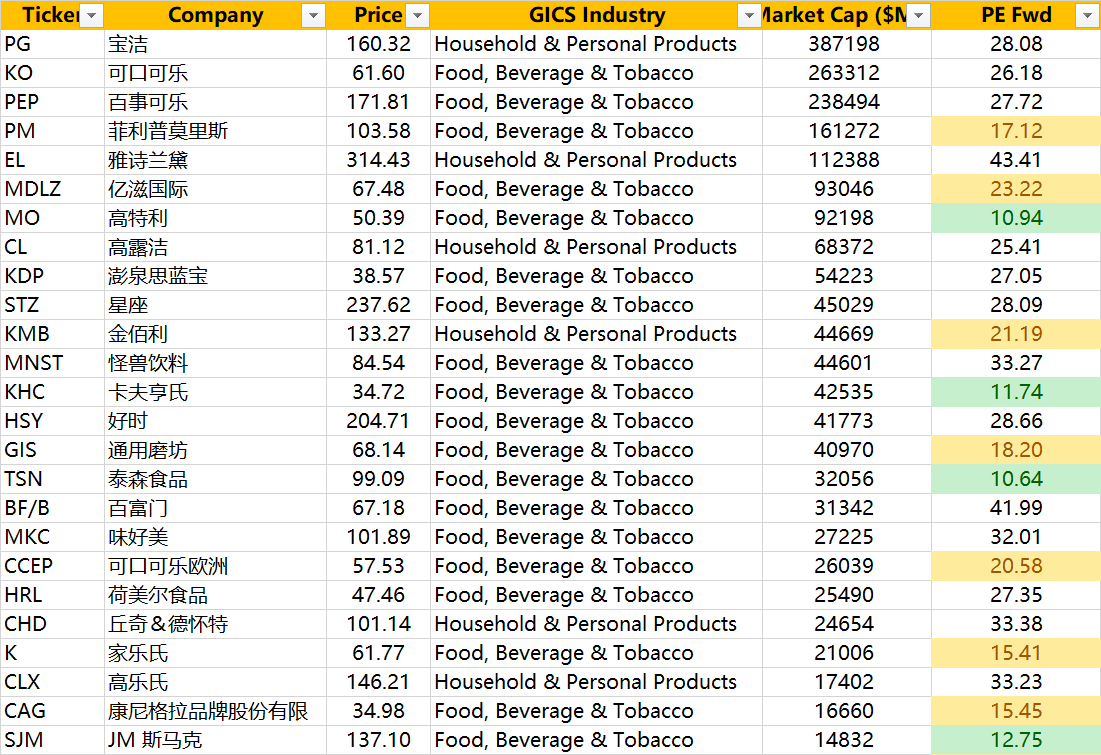Select the PG ticker cell
Screen dimensions: 1101x755
click(x=53, y=44)
